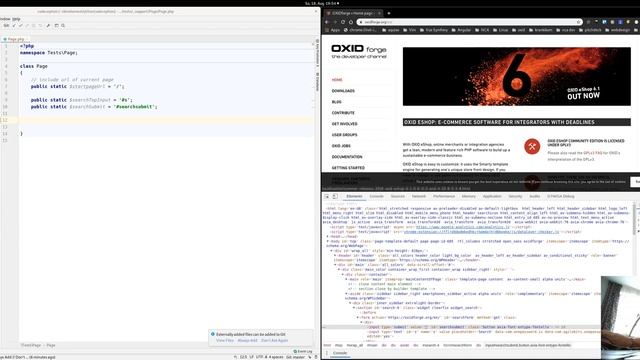Open USER GROUPS in the site menu
Screen dimensions: 640x360
pos(344,135)
